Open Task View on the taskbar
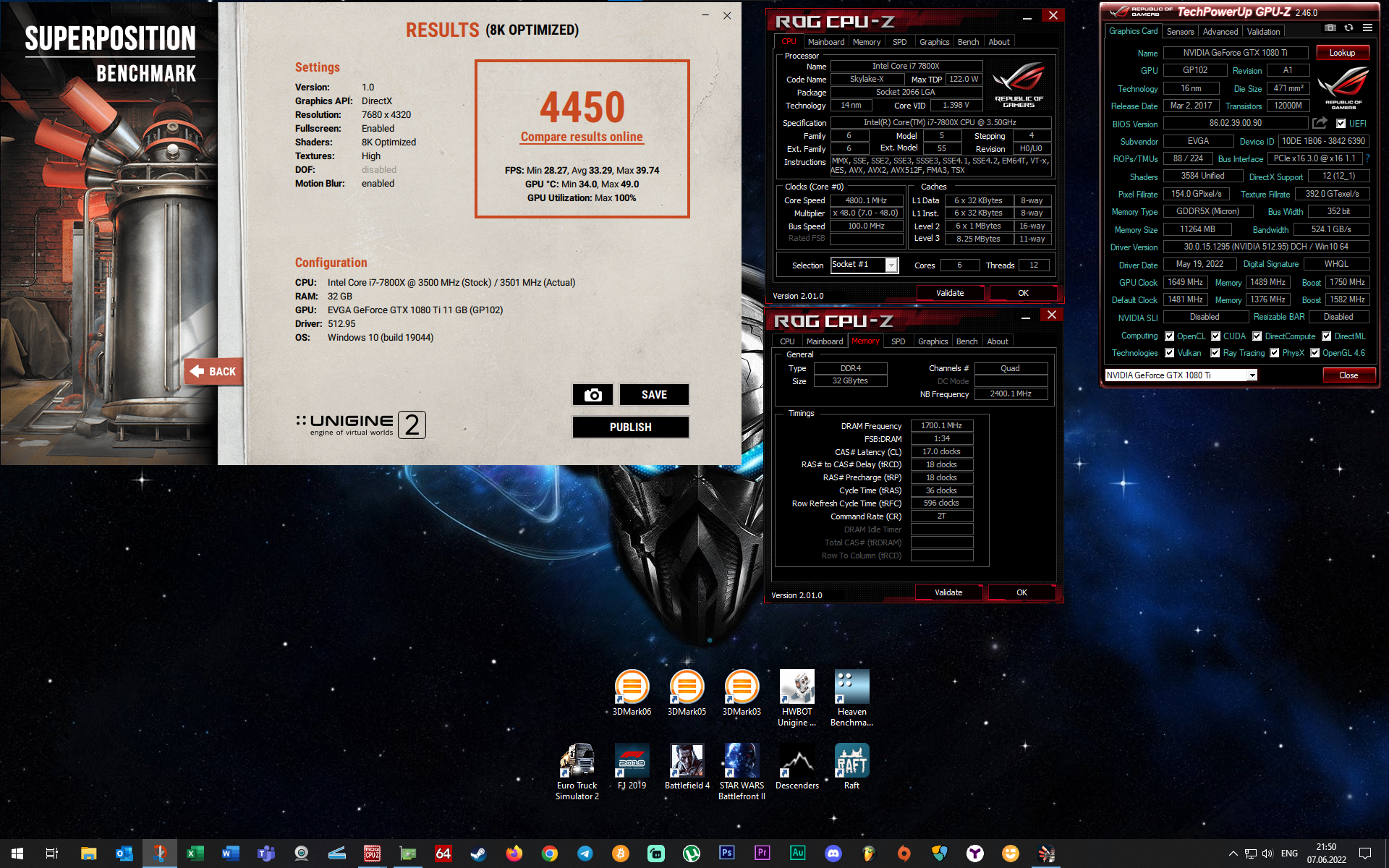Viewport: 1389px width, 868px height. click(x=52, y=854)
